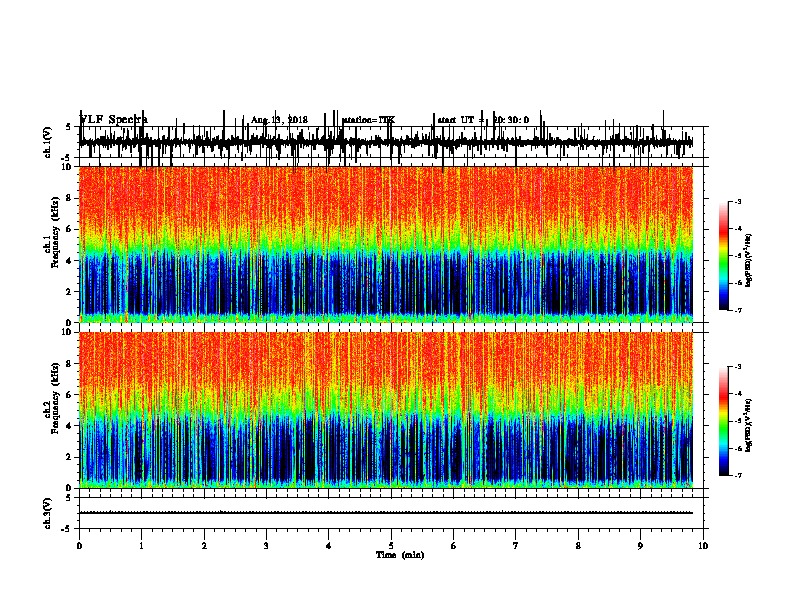Select the ch.1 color bar log(PSD) label
Image resolution: width=792 pixels, height=612 pixels.
click(x=749, y=260)
